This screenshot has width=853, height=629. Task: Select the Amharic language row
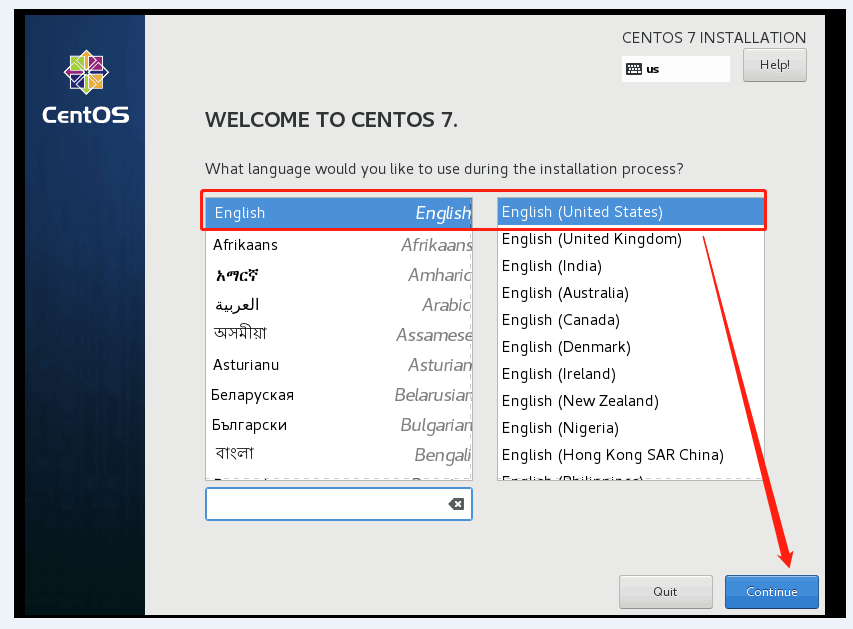338,275
